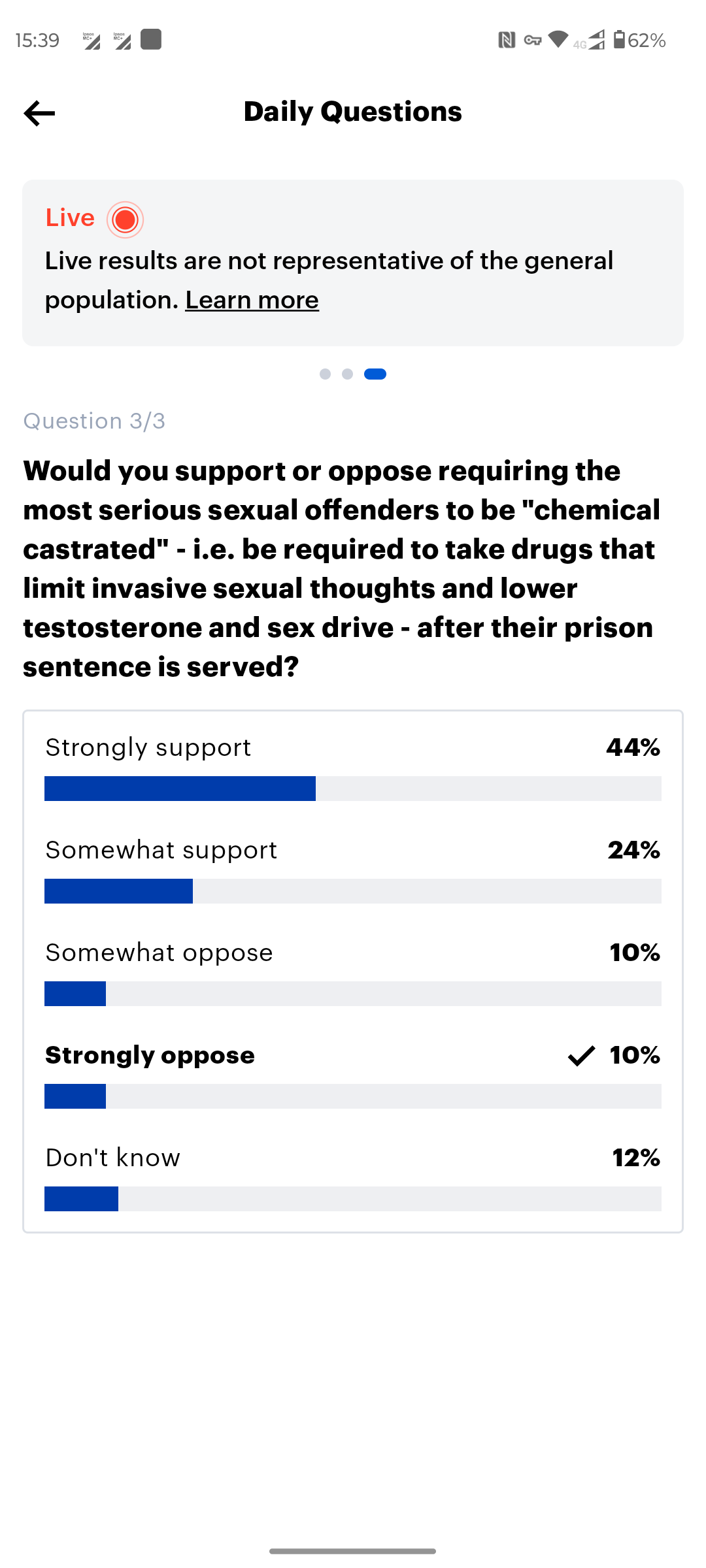706x1568 pixels.
Task: Select the active third page indicator
Action: tap(375, 374)
